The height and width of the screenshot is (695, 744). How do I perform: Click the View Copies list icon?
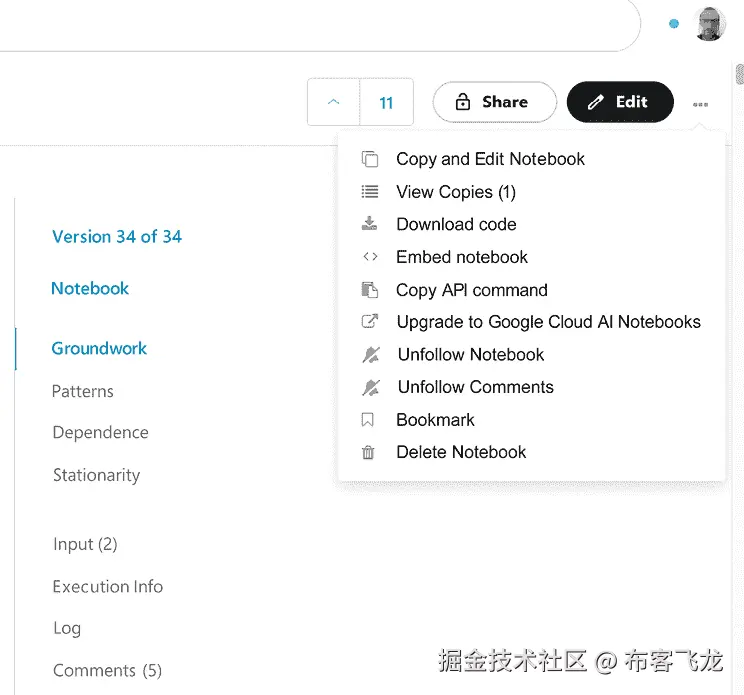(370, 192)
